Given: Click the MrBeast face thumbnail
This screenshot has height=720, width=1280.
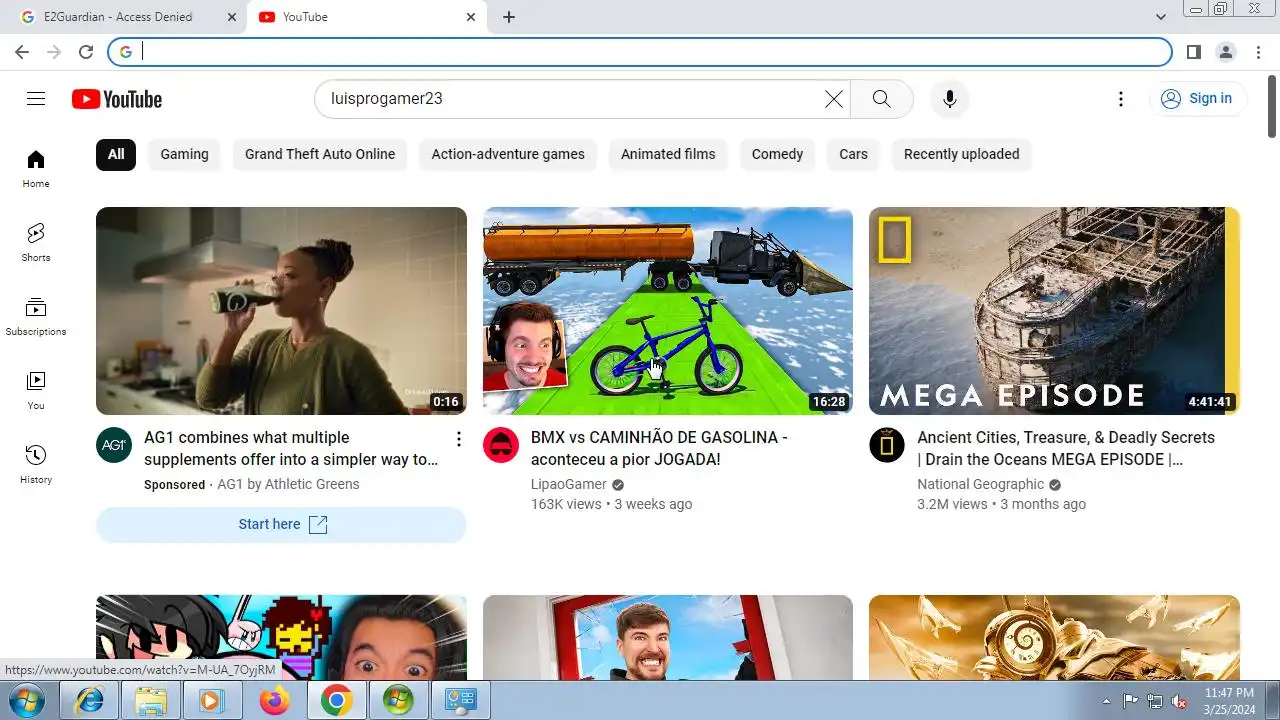Looking at the screenshot, I should pos(668,637).
